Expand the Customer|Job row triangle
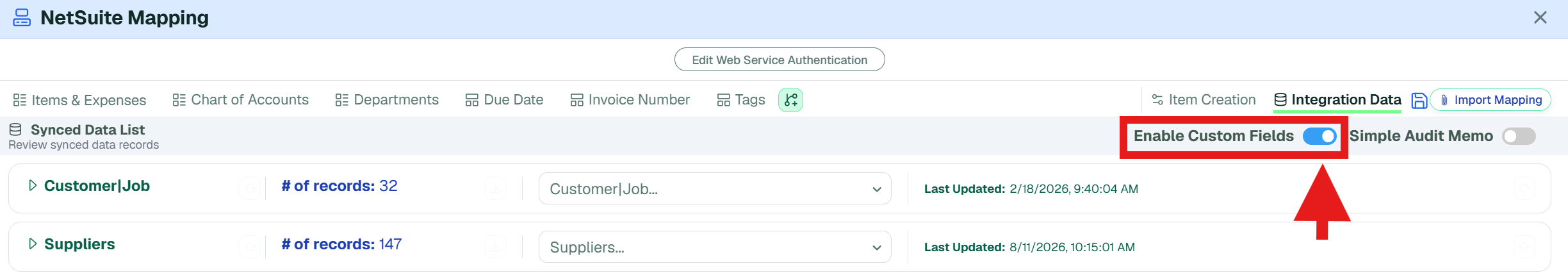Viewport: 1568px width, 273px height. pyautogui.click(x=33, y=185)
